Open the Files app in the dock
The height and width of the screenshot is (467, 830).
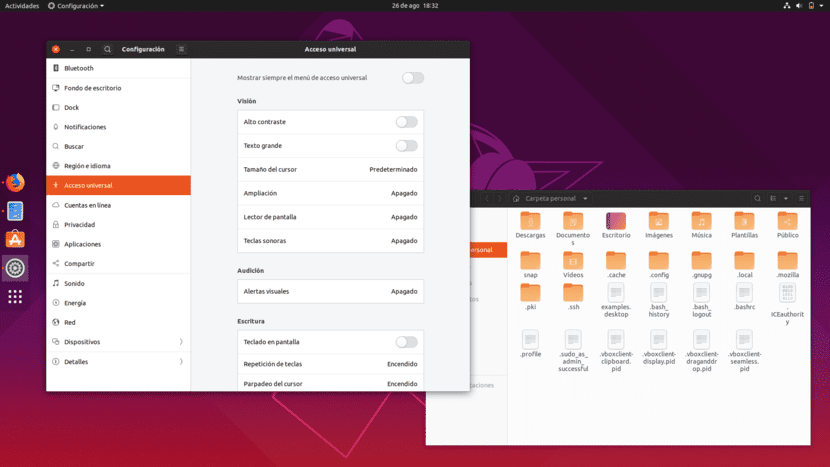15,211
